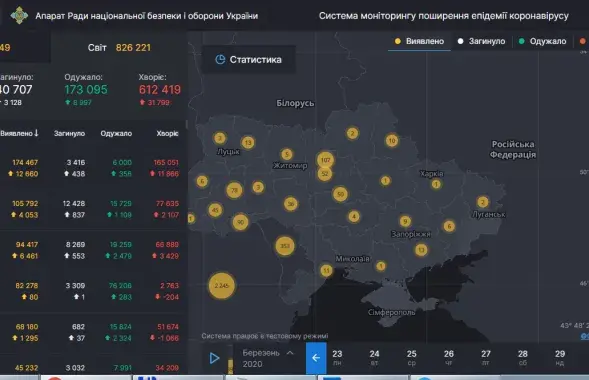Click the Харків city label on map

pyautogui.click(x=432, y=173)
